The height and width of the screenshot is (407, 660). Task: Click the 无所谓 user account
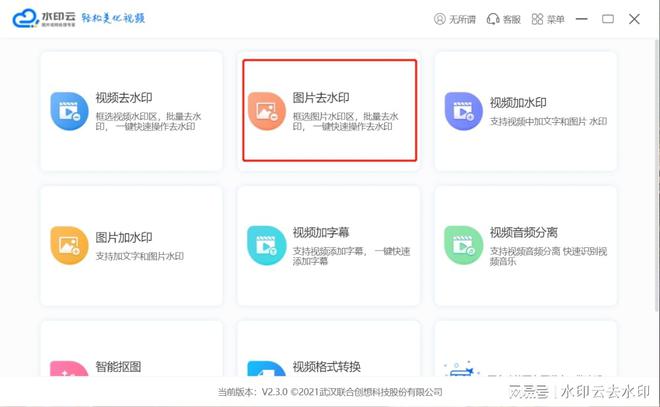coord(455,19)
